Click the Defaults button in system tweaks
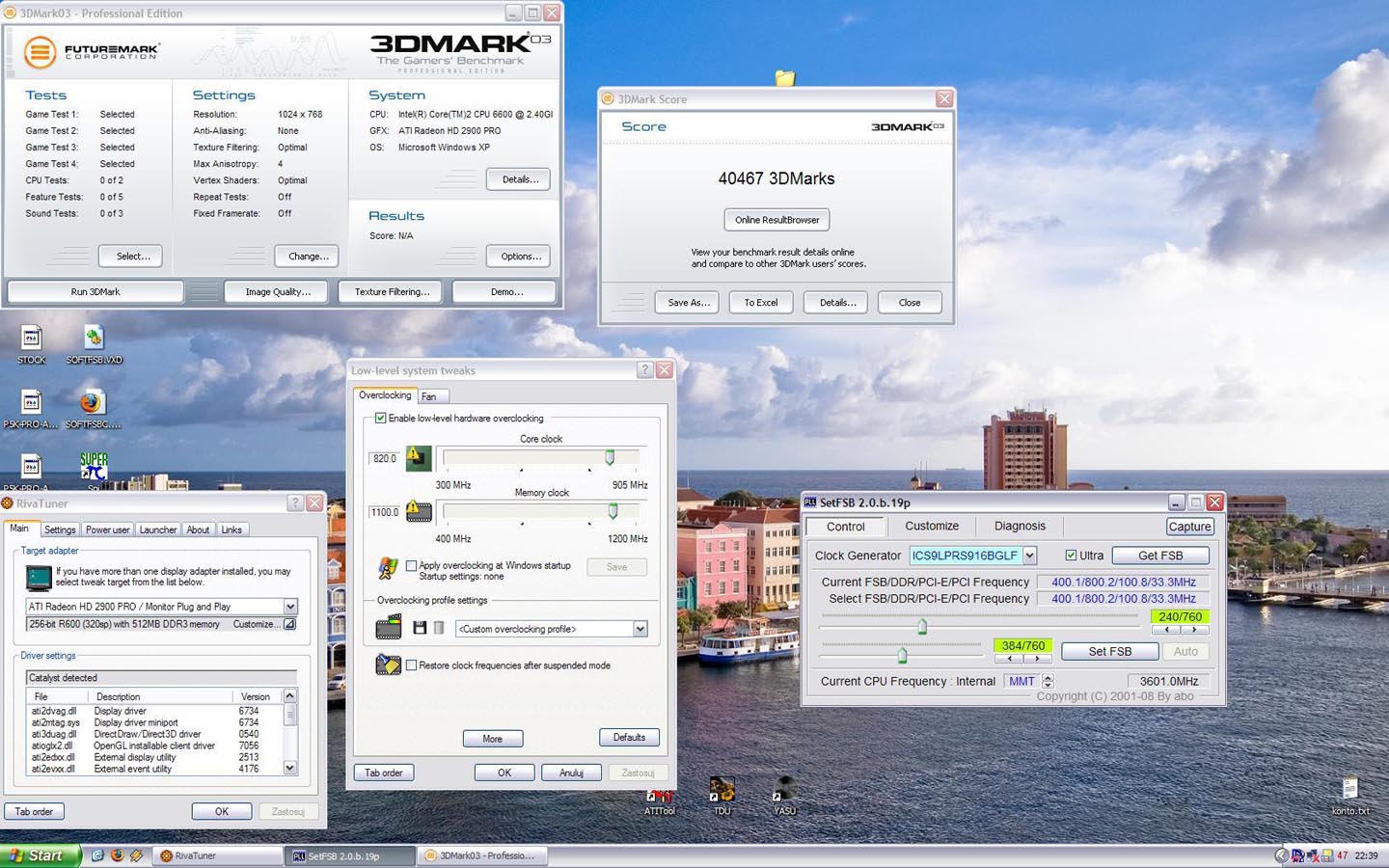Viewport: 1389px width, 868px height. [629, 737]
